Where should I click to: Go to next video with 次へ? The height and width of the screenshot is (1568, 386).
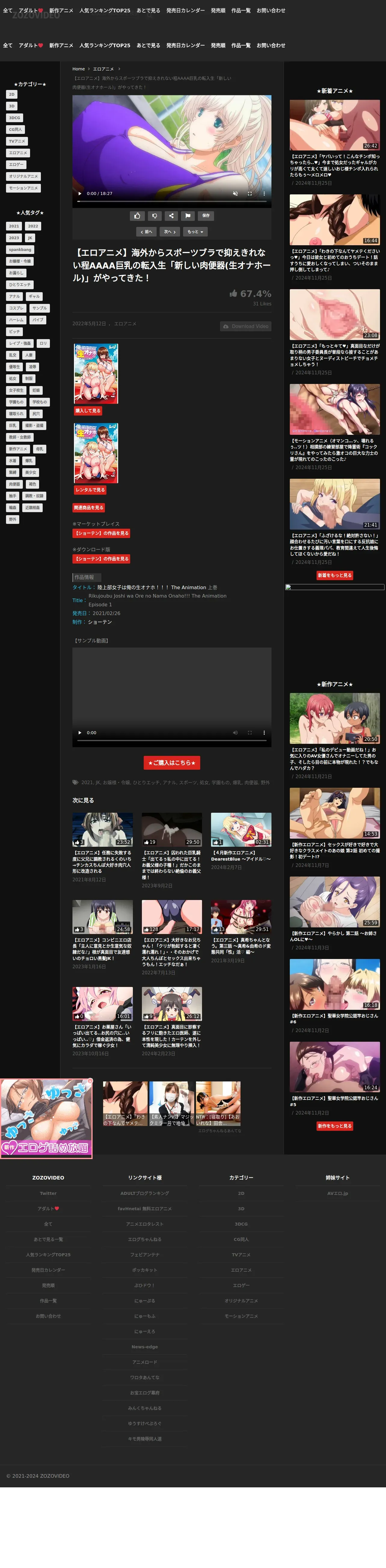pos(170,232)
